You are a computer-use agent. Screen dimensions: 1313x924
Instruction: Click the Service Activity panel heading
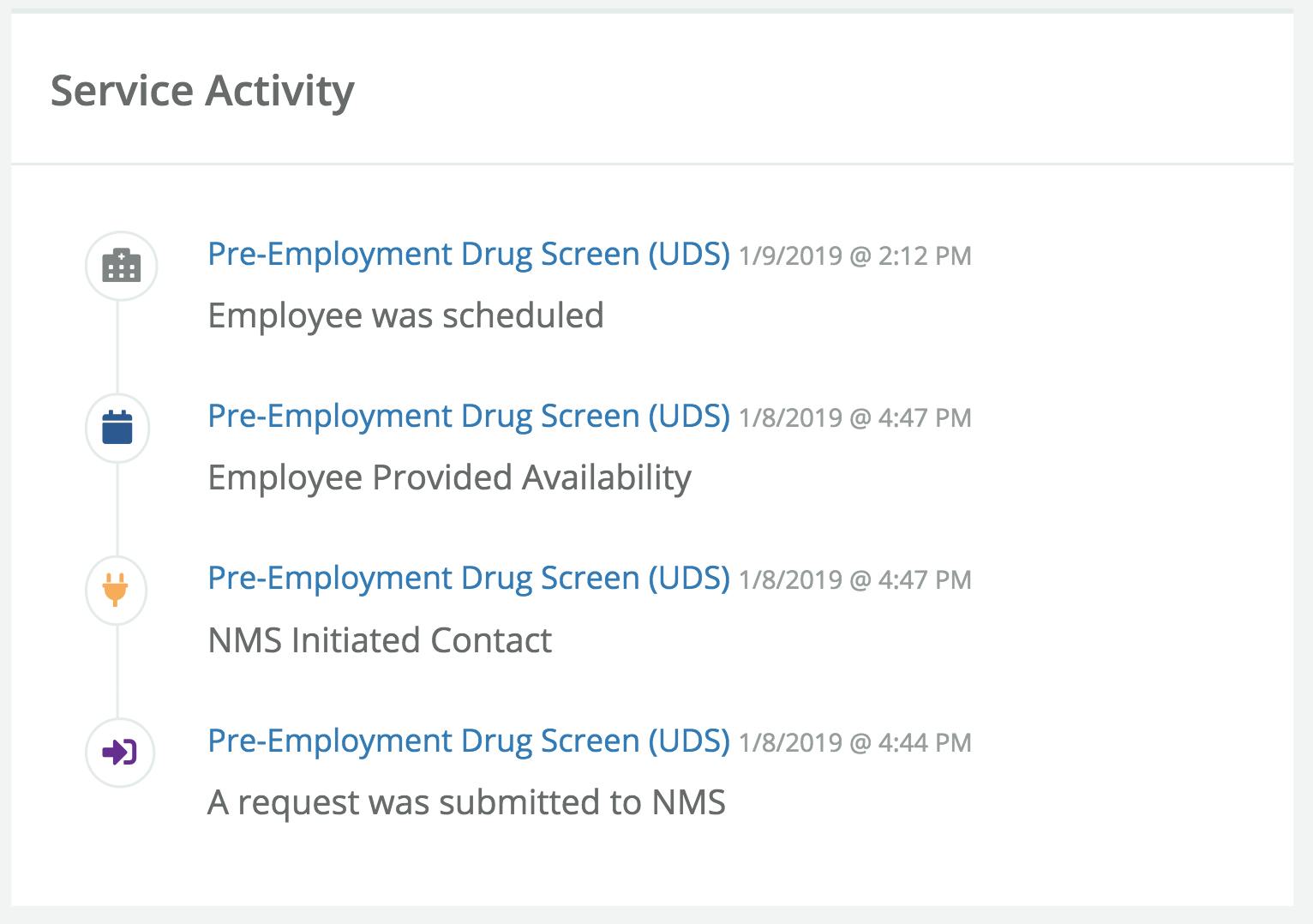point(202,90)
